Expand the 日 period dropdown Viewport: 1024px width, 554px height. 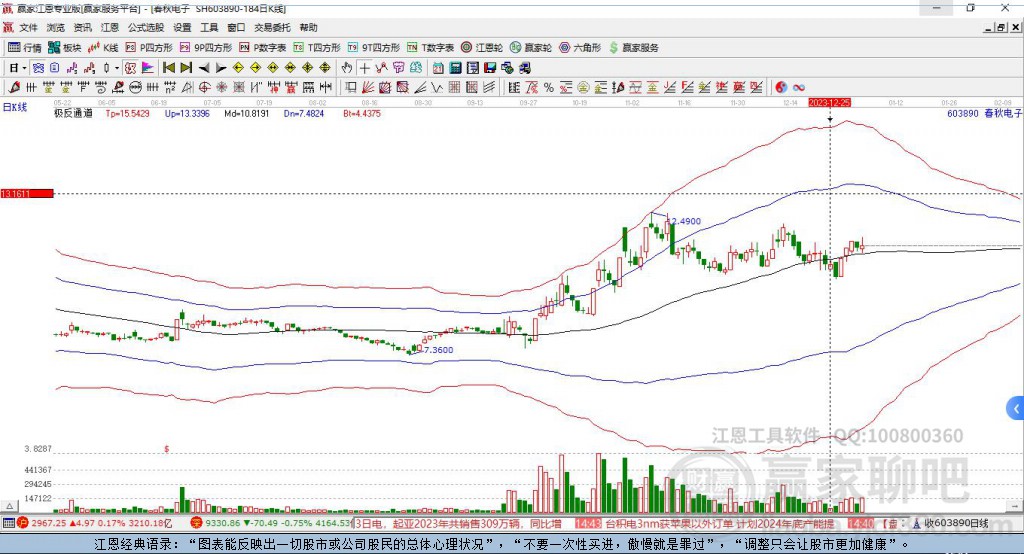[24, 68]
